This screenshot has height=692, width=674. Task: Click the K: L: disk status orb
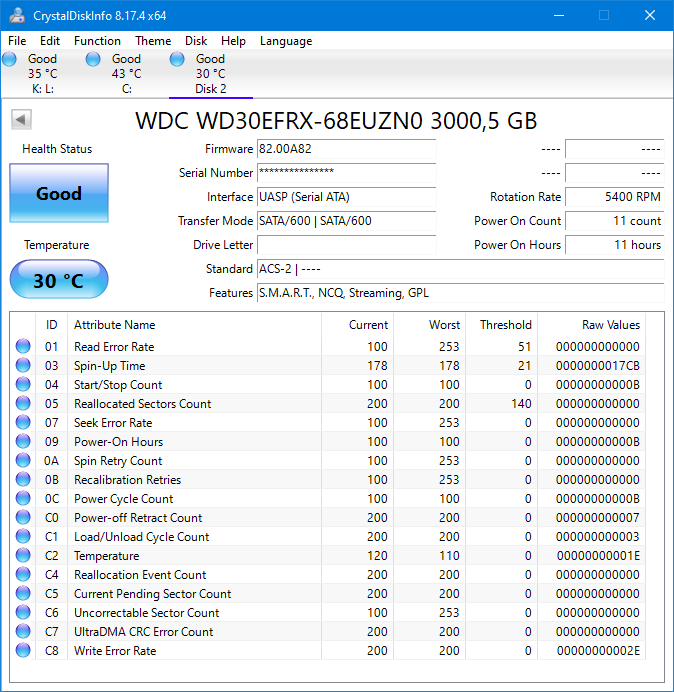[10, 60]
